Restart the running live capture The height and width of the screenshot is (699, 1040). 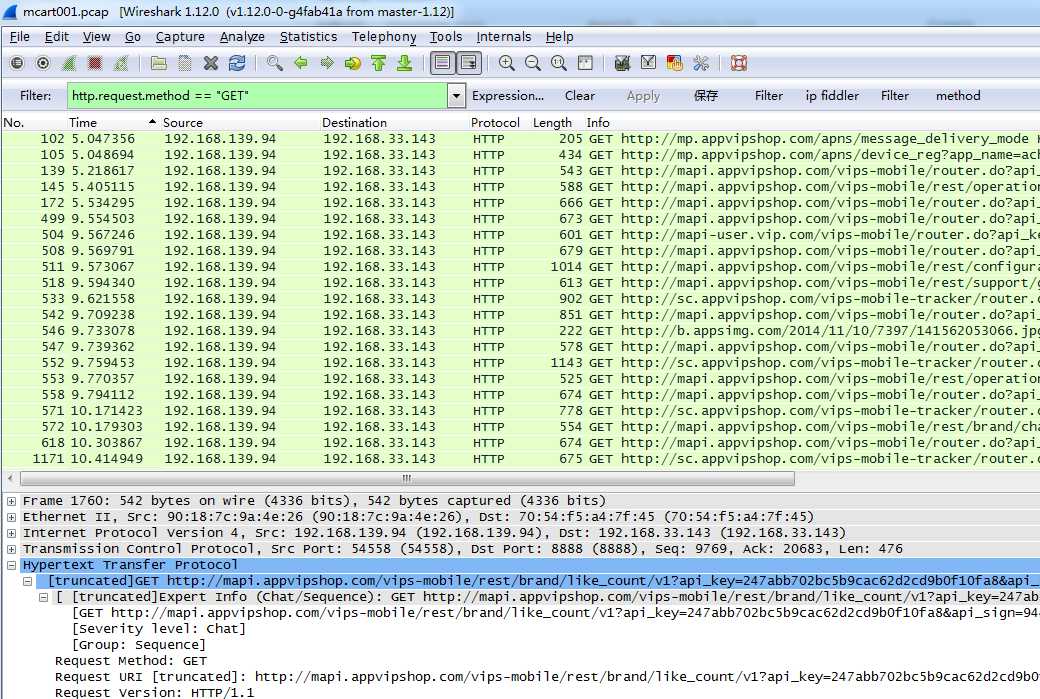point(121,63)
